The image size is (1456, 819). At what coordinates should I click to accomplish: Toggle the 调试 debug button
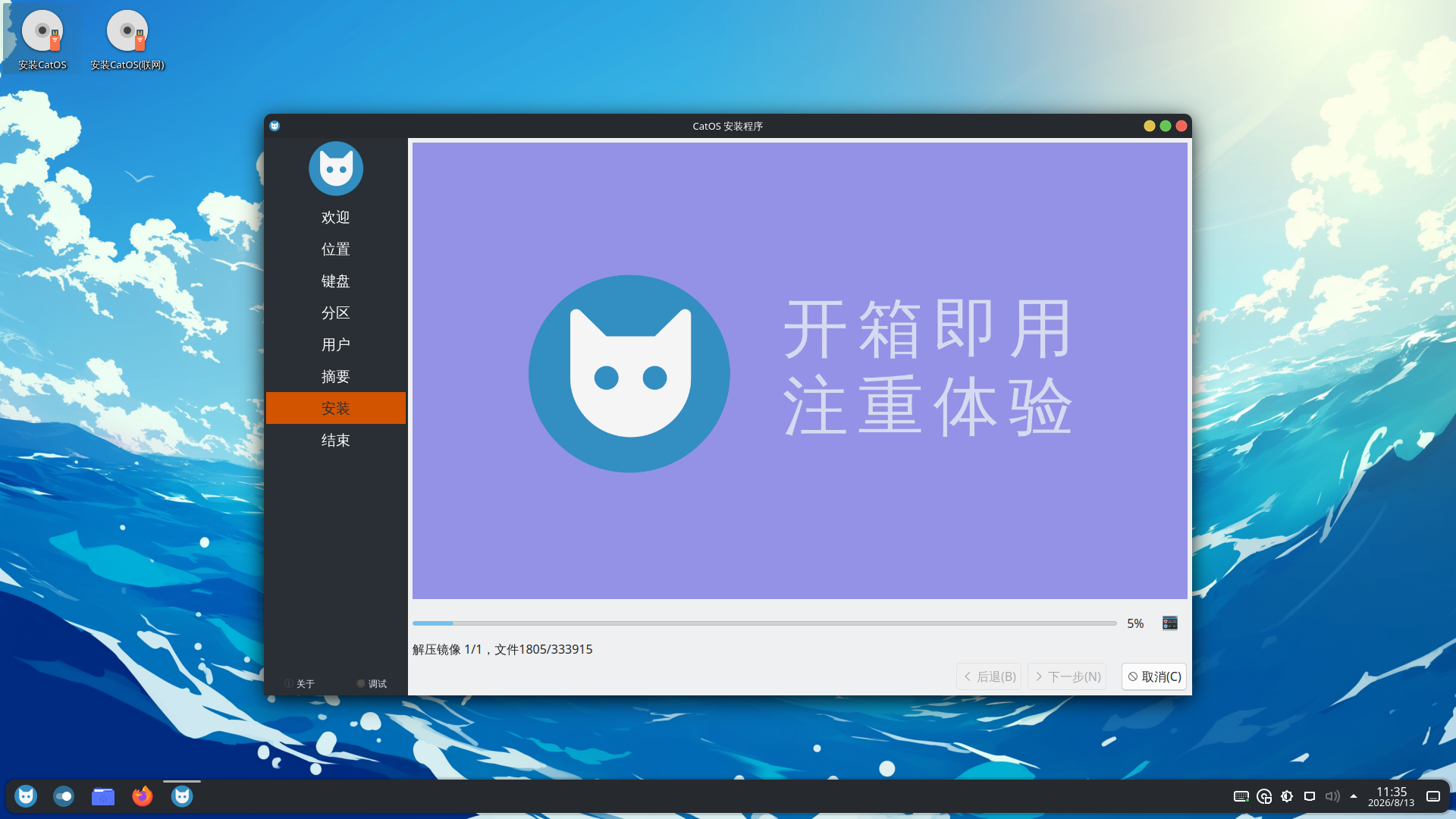click(x=372, y=684)
